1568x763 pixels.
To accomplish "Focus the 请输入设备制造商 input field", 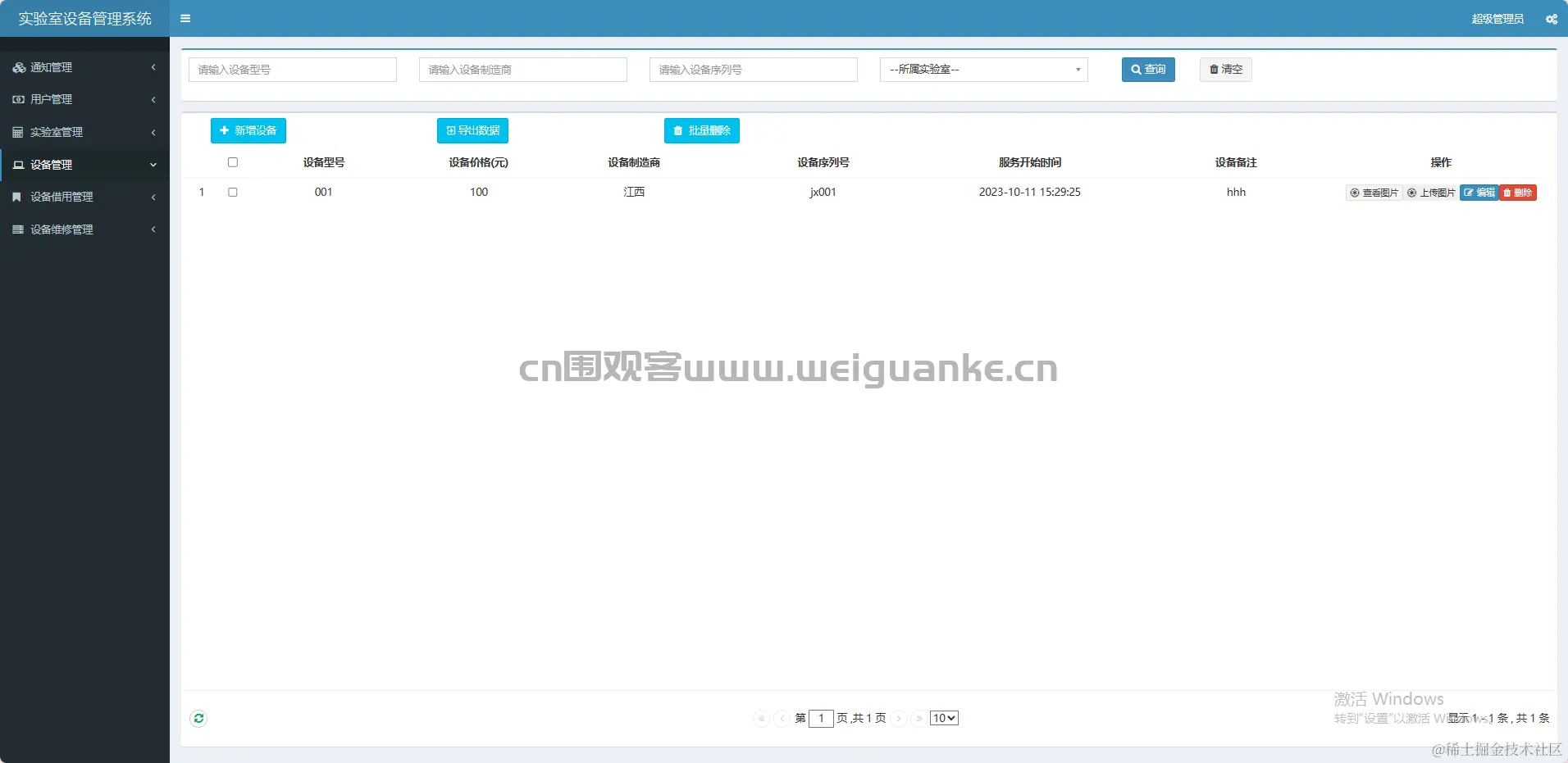I will click(x=523, y=70).
